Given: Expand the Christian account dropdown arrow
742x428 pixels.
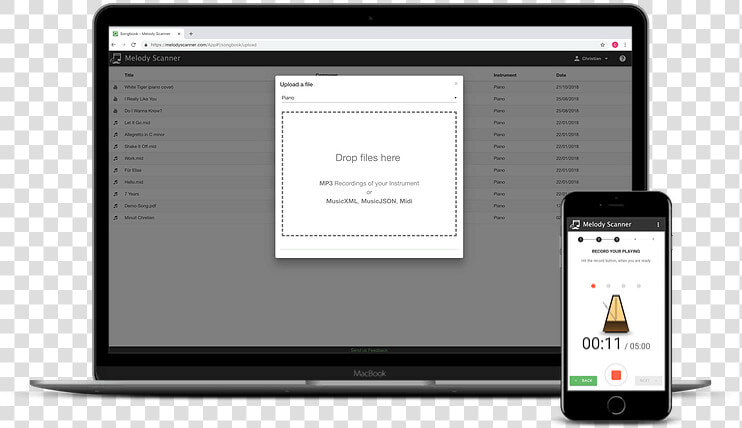Looking at the screenshot, I should tap(606, 59).
